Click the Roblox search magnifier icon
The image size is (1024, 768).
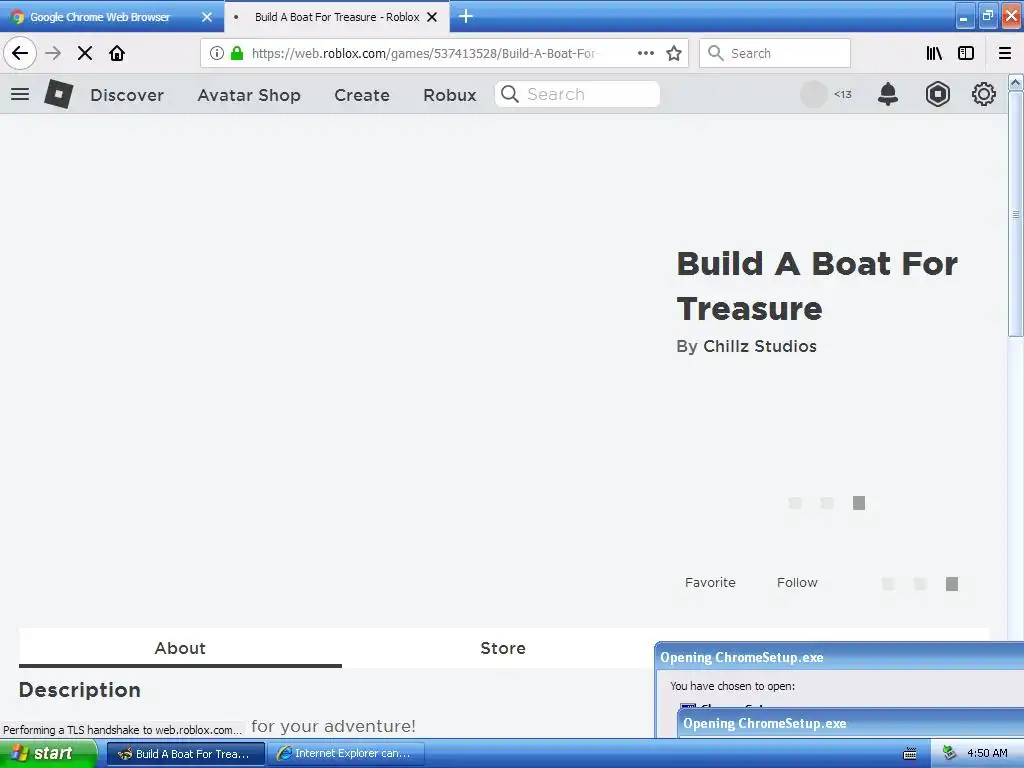tap(509, 94)
